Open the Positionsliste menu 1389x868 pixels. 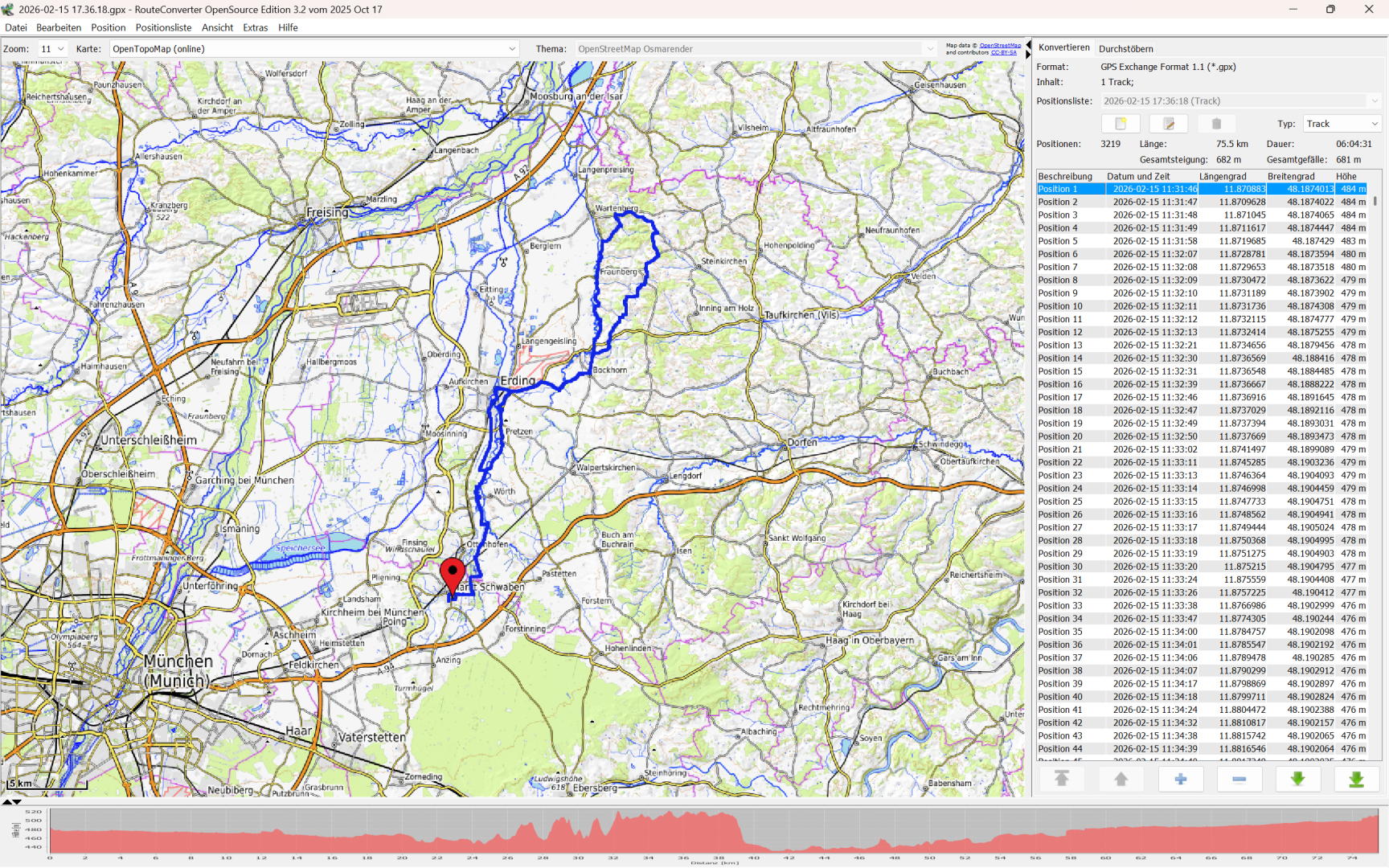(163, 27)
